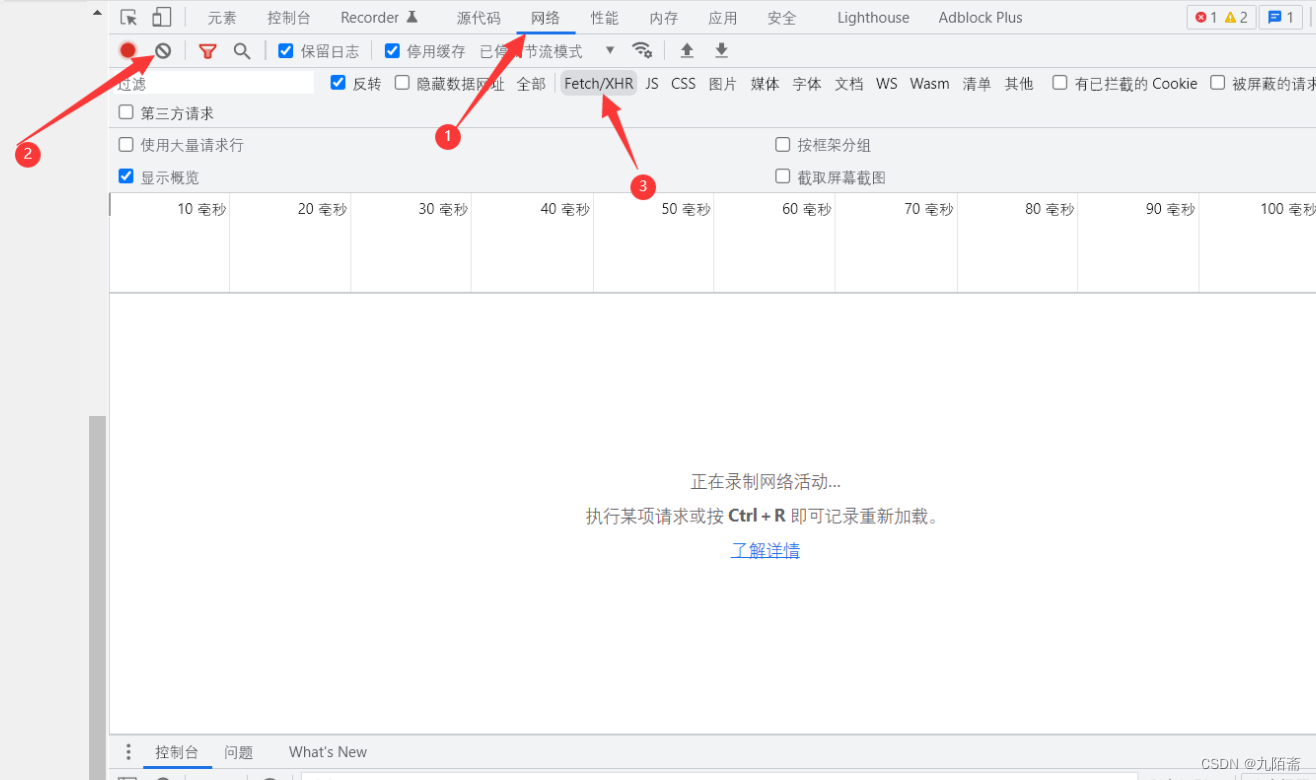
Task: Enable the 按框架分组 checkbox
Action: pos(783,145)
